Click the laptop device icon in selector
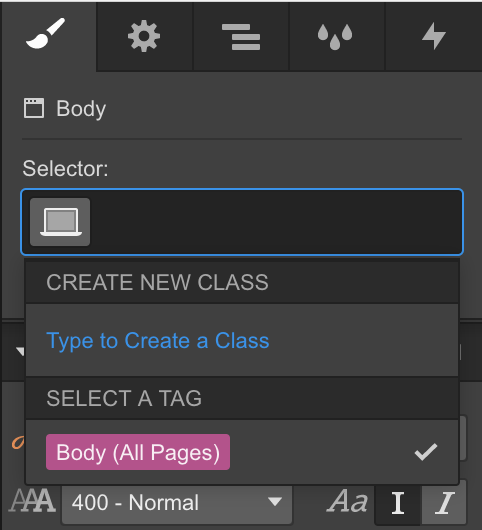The width and height of the screenshot is (482, 530). 60,222
